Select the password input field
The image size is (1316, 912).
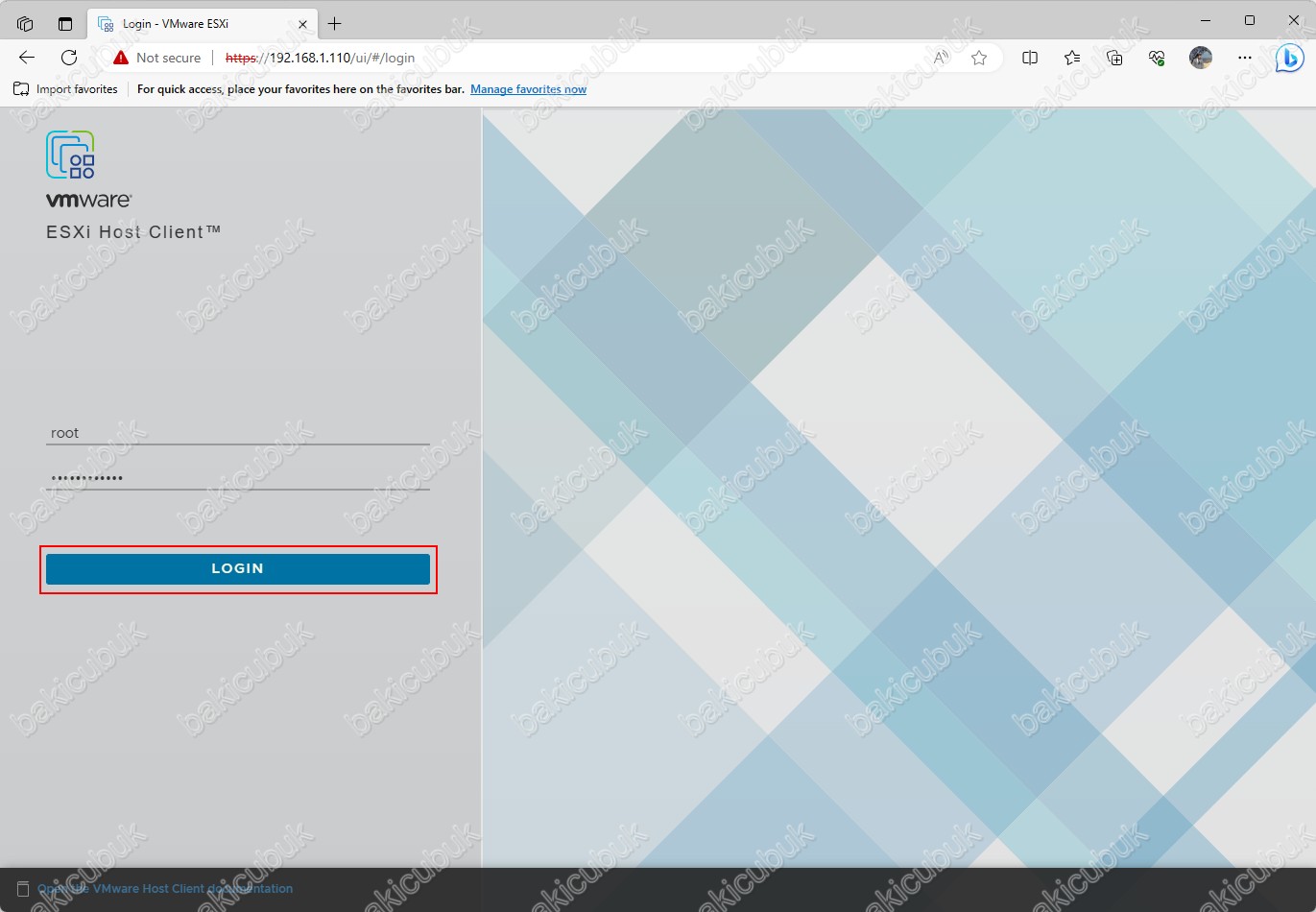[238, 478]
